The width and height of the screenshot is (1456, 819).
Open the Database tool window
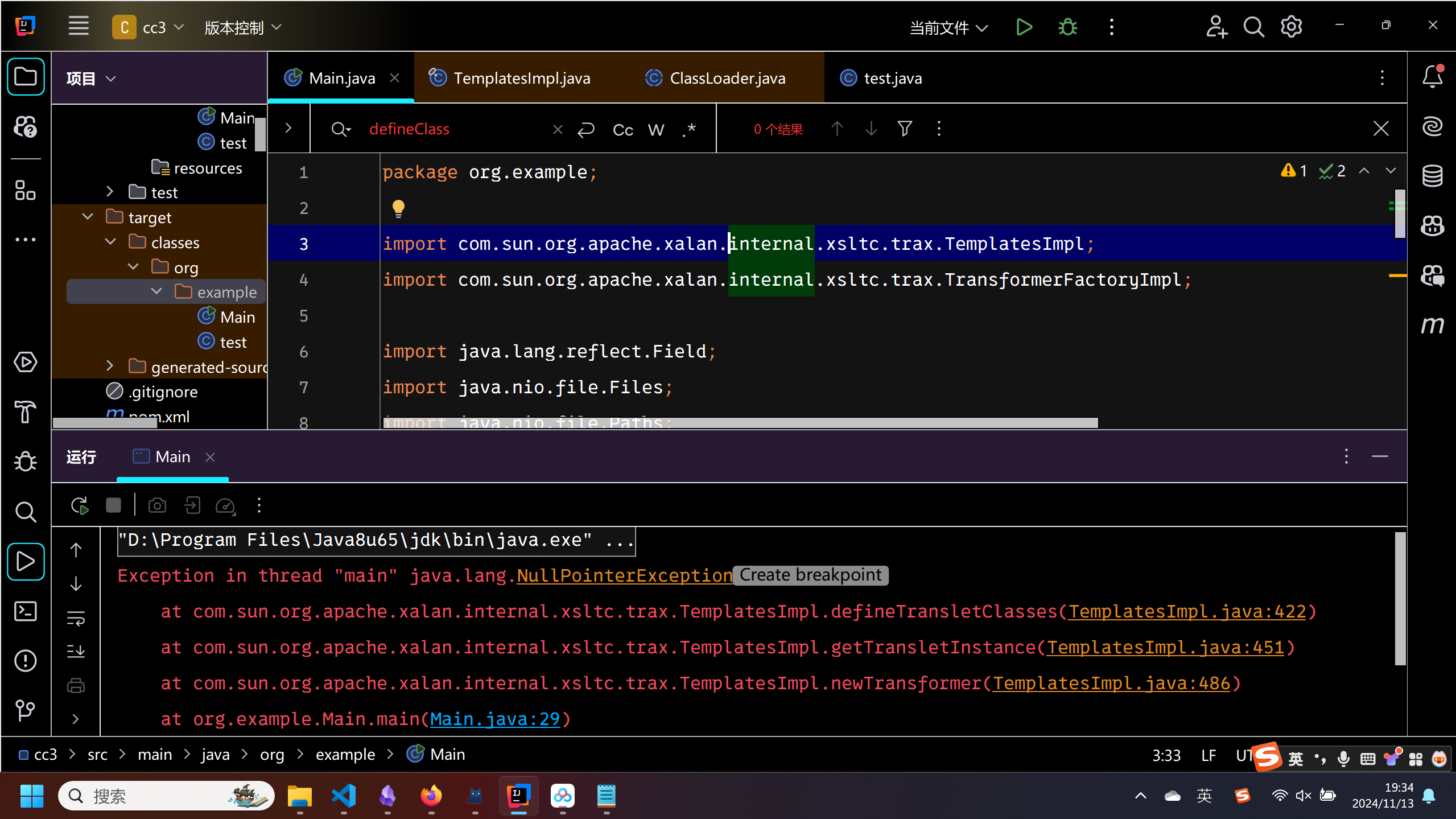click(x=1432, y=176)
